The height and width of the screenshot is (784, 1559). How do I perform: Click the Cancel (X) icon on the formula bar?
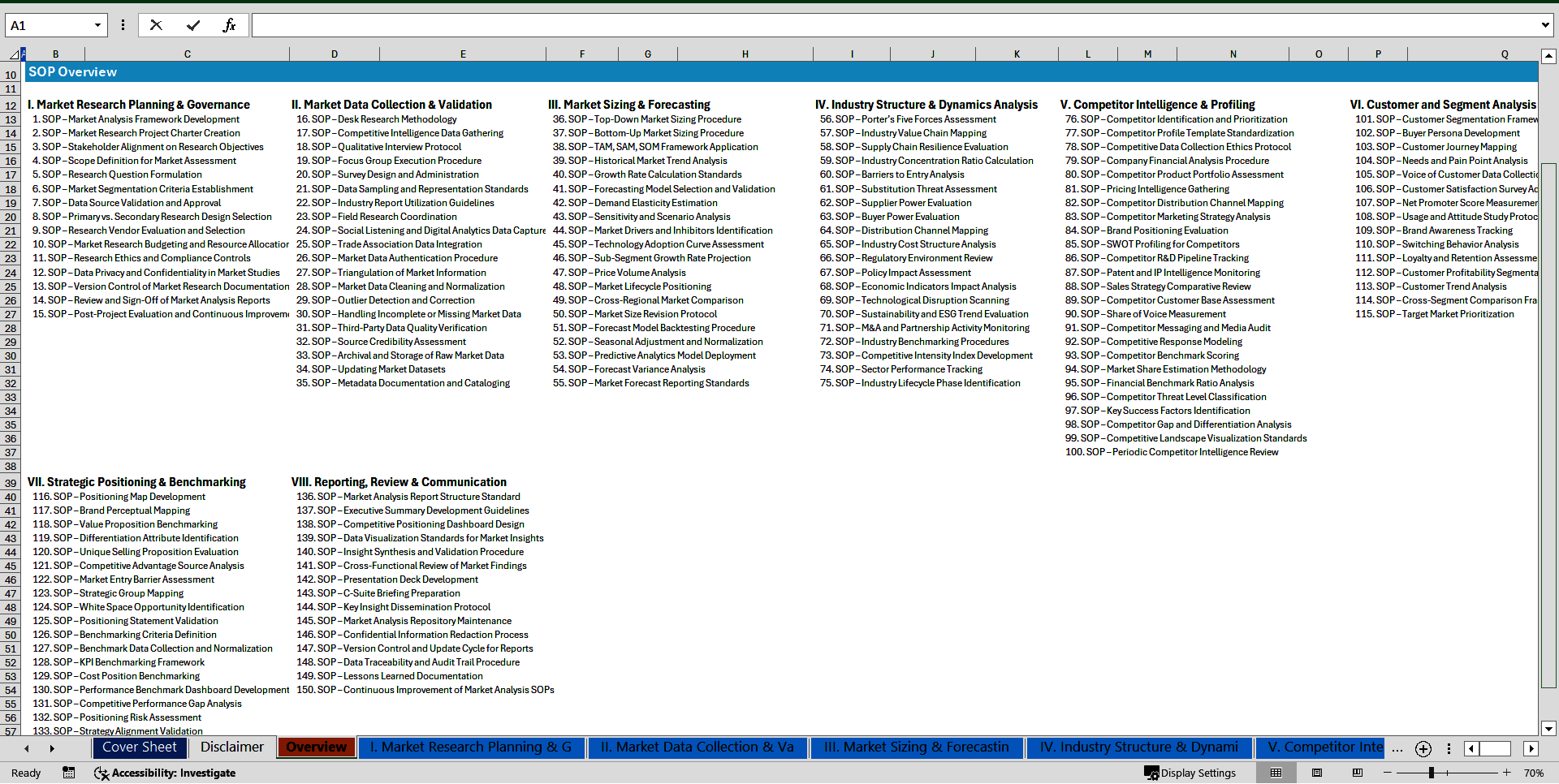(x=155, y=24)
